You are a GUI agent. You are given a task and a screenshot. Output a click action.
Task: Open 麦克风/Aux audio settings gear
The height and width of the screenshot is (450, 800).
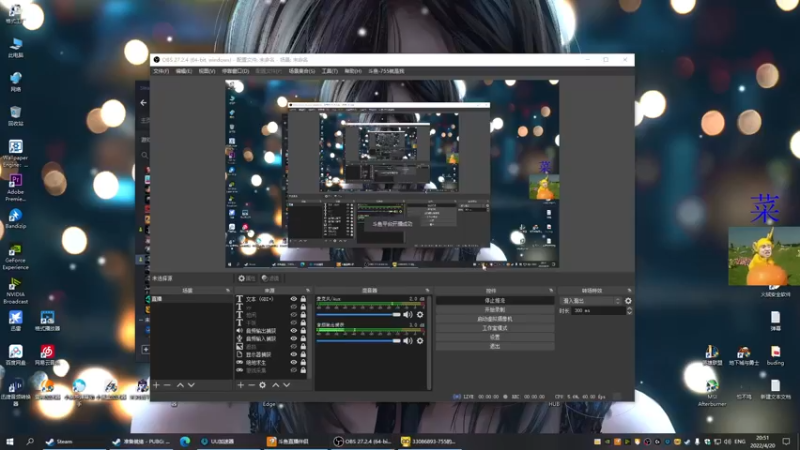420,315
